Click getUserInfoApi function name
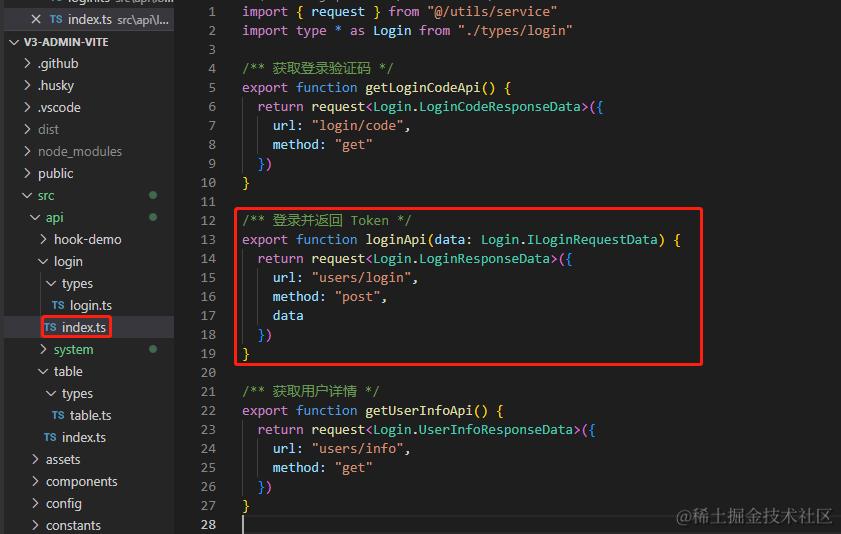This screenshot has height=534, width=841. tap(419, 410)
